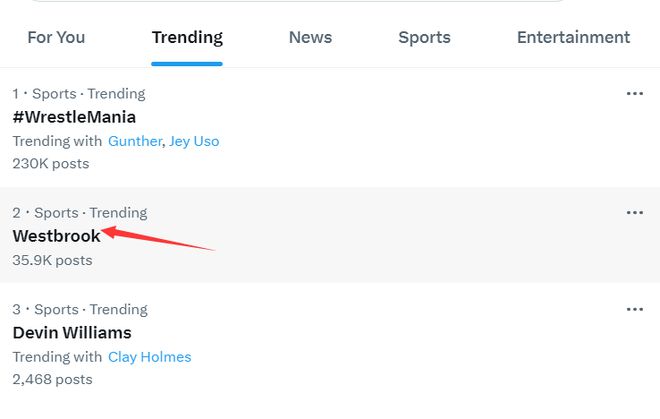The height and width of the screenshot is (419, 660).
Task: Switch to the Entertainment tab
Action: [x=573, y=38]
